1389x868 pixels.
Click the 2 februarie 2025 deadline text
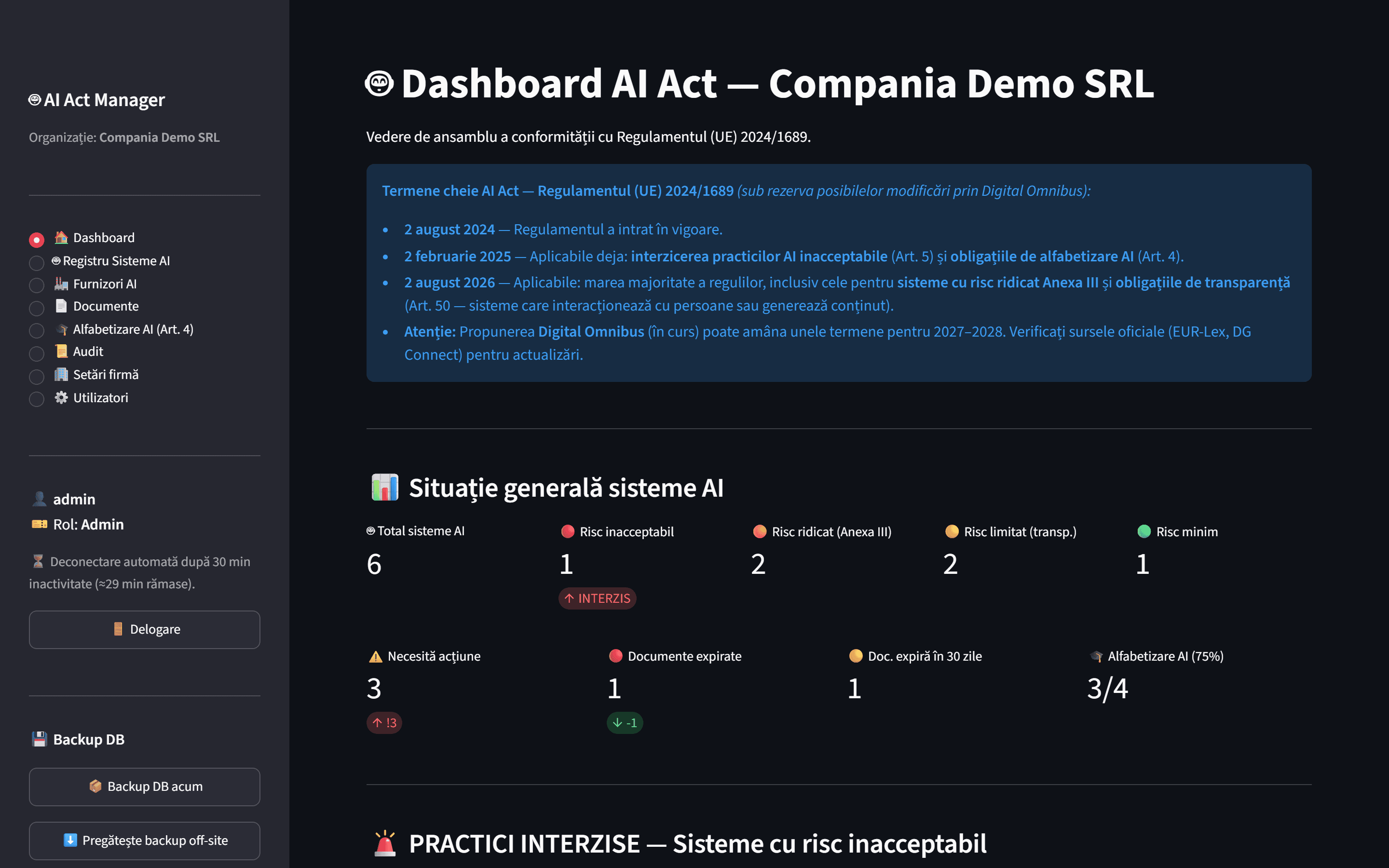tap(457, 256)
